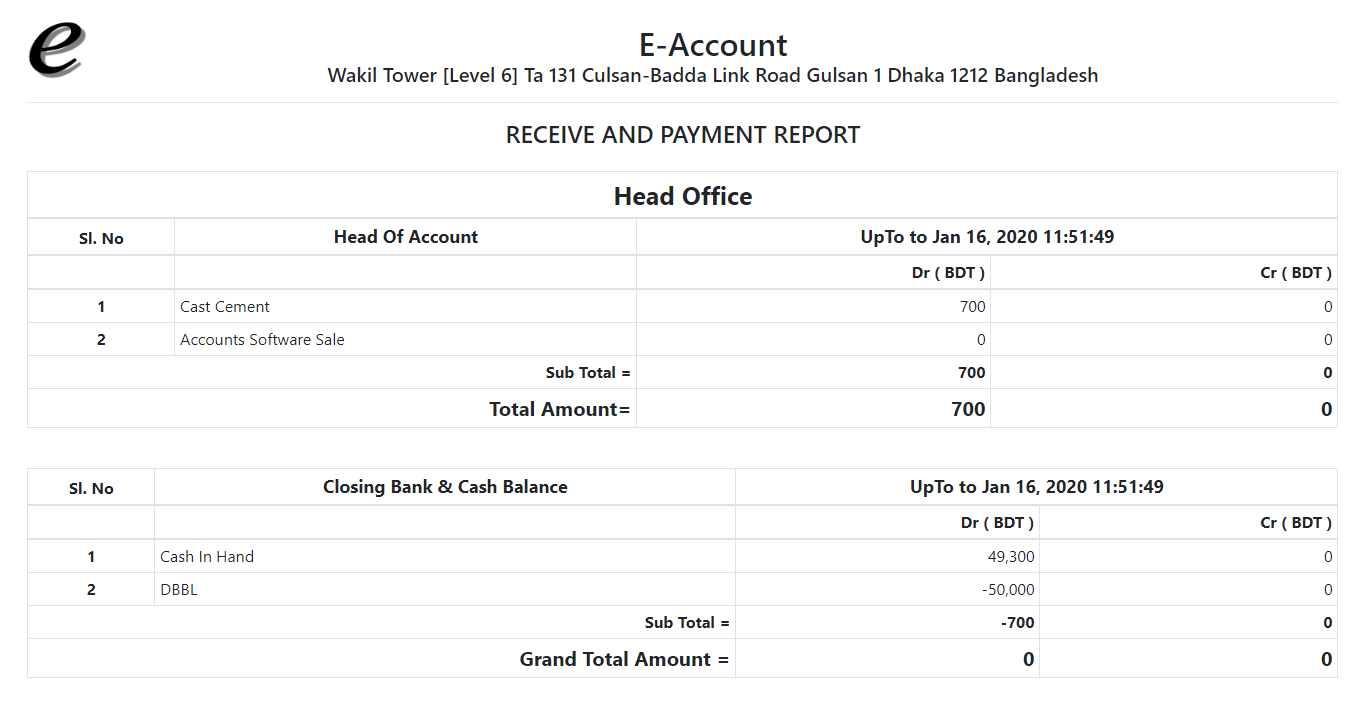Click the E-Account title heading

tap(713, 44)
